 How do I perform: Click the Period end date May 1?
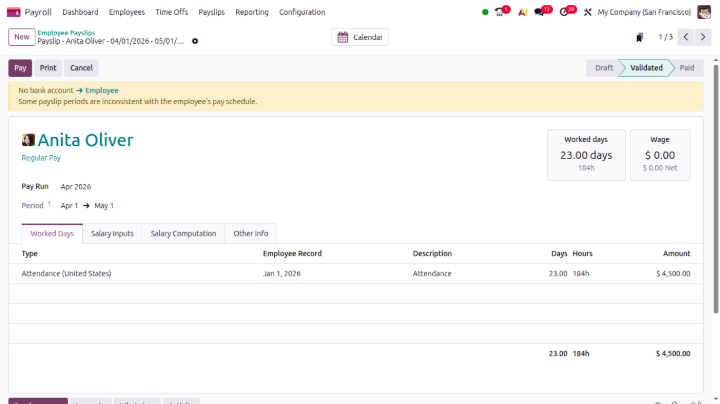pos(104,206)
